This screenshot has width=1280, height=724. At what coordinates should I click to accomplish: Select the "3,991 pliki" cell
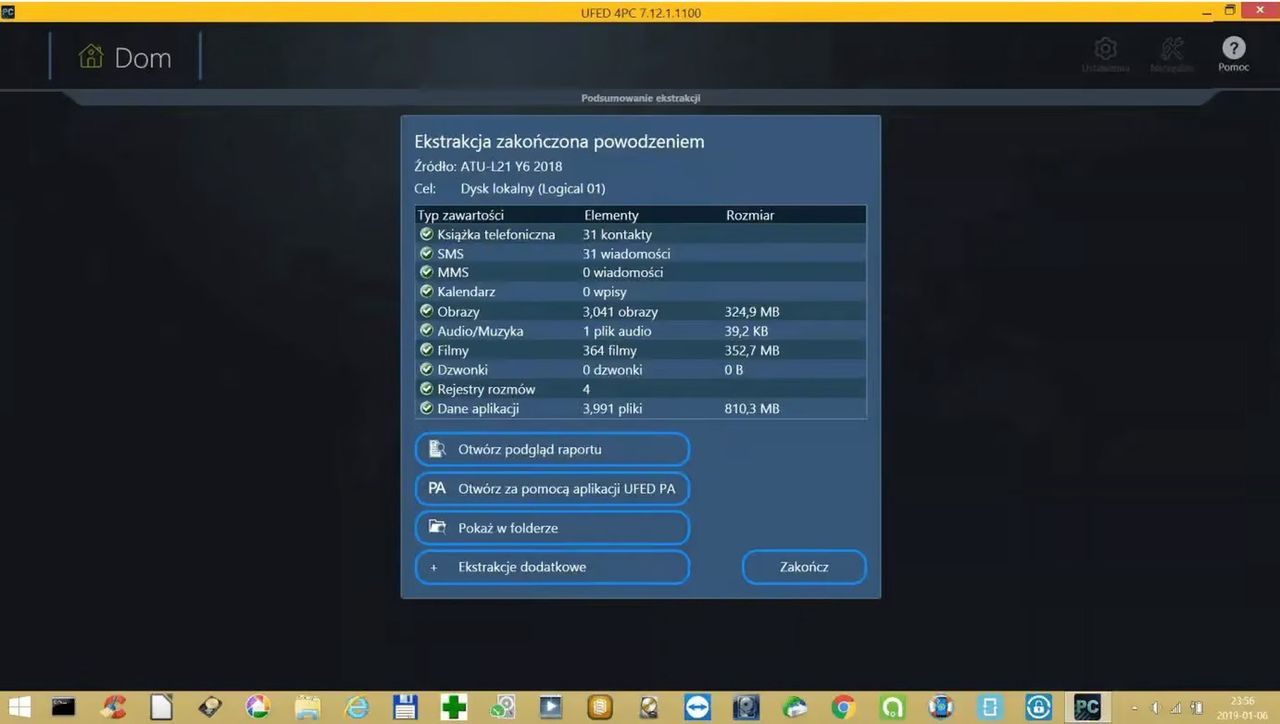coord(612,409)
